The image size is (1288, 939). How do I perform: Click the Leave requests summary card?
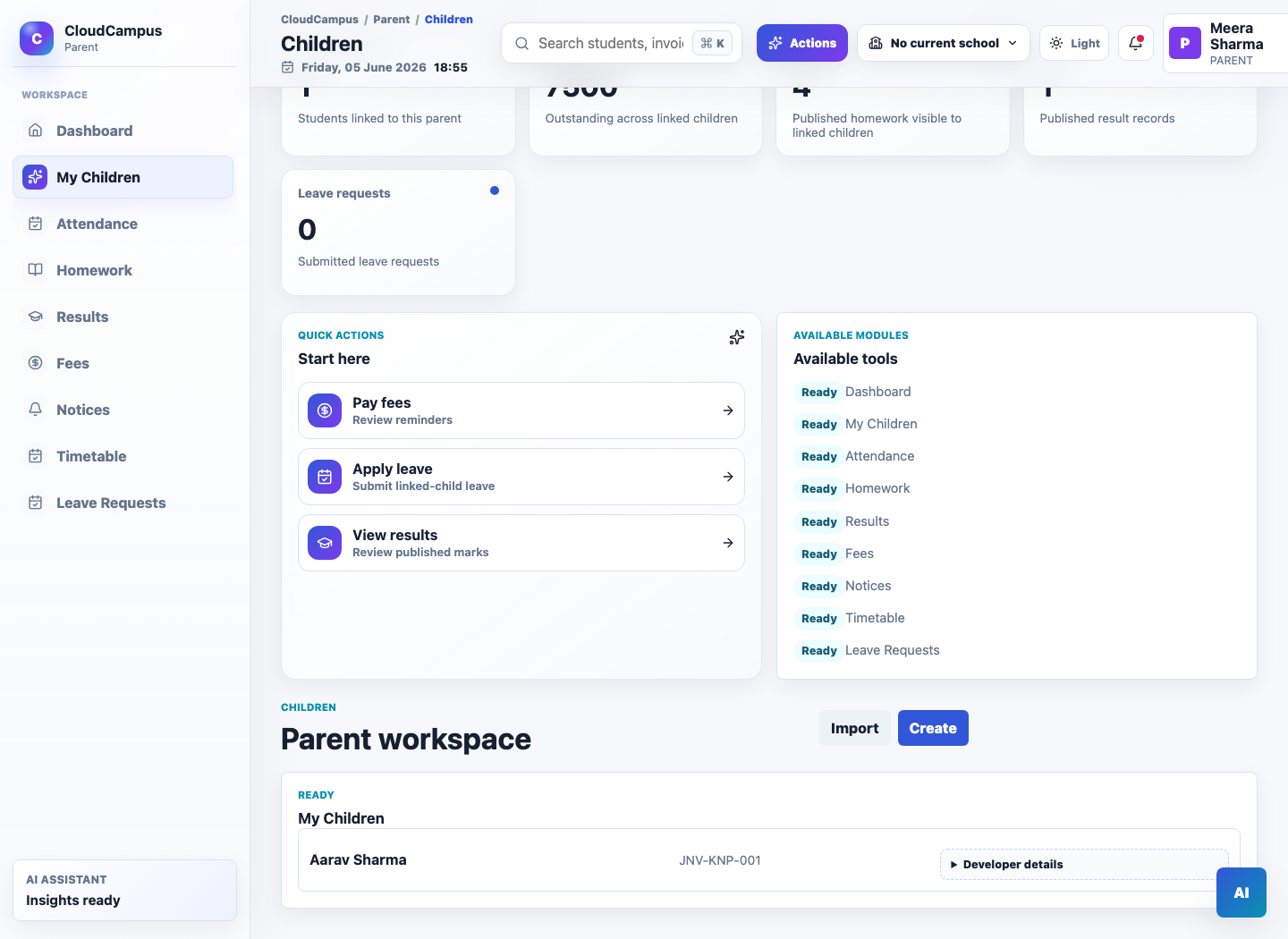coord(398,233)
